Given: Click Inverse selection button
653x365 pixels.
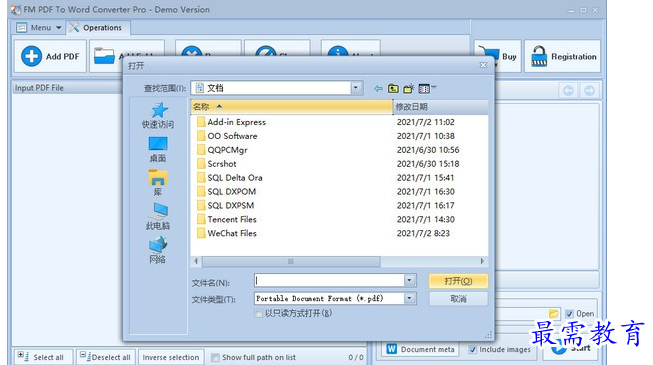Looking at the screenshot, I should click(171, 357).
